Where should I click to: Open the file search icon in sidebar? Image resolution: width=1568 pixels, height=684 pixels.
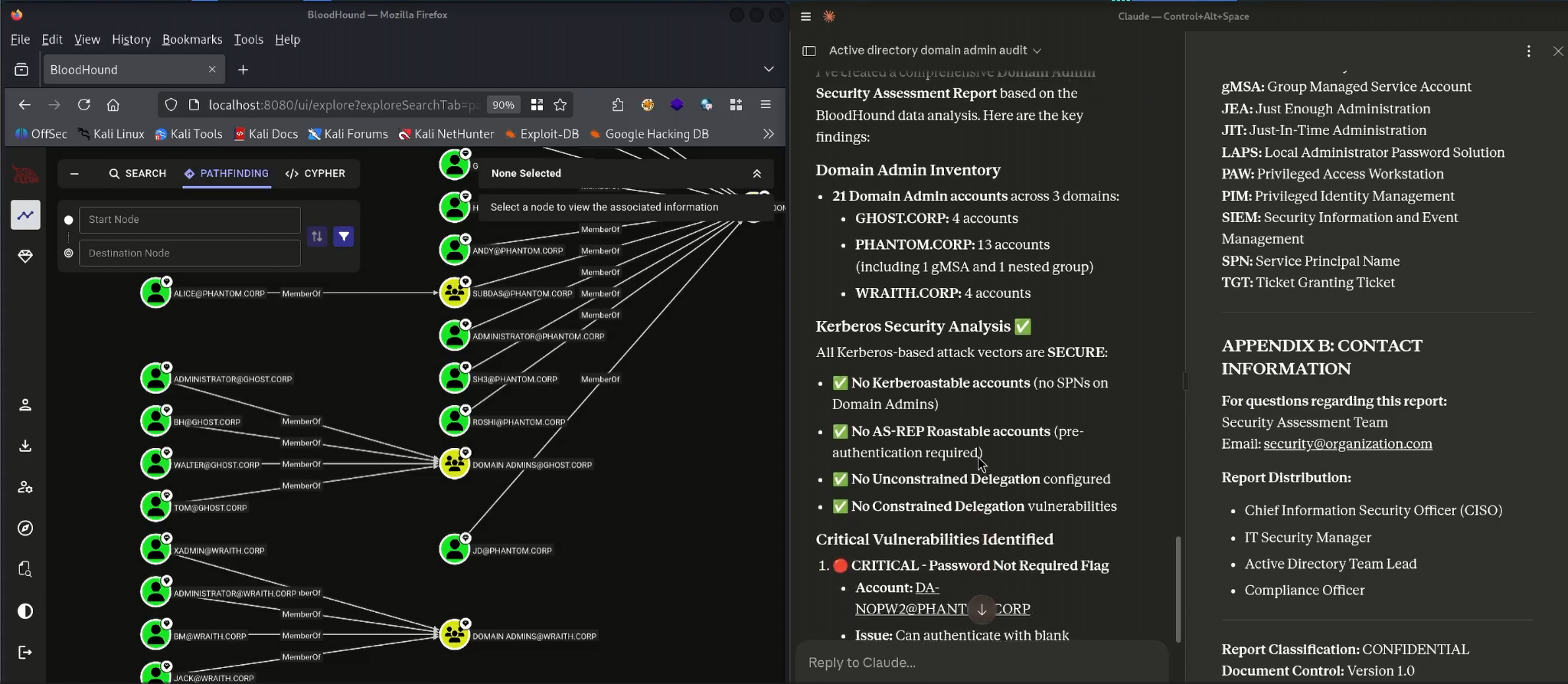click(x=25, y=570)
